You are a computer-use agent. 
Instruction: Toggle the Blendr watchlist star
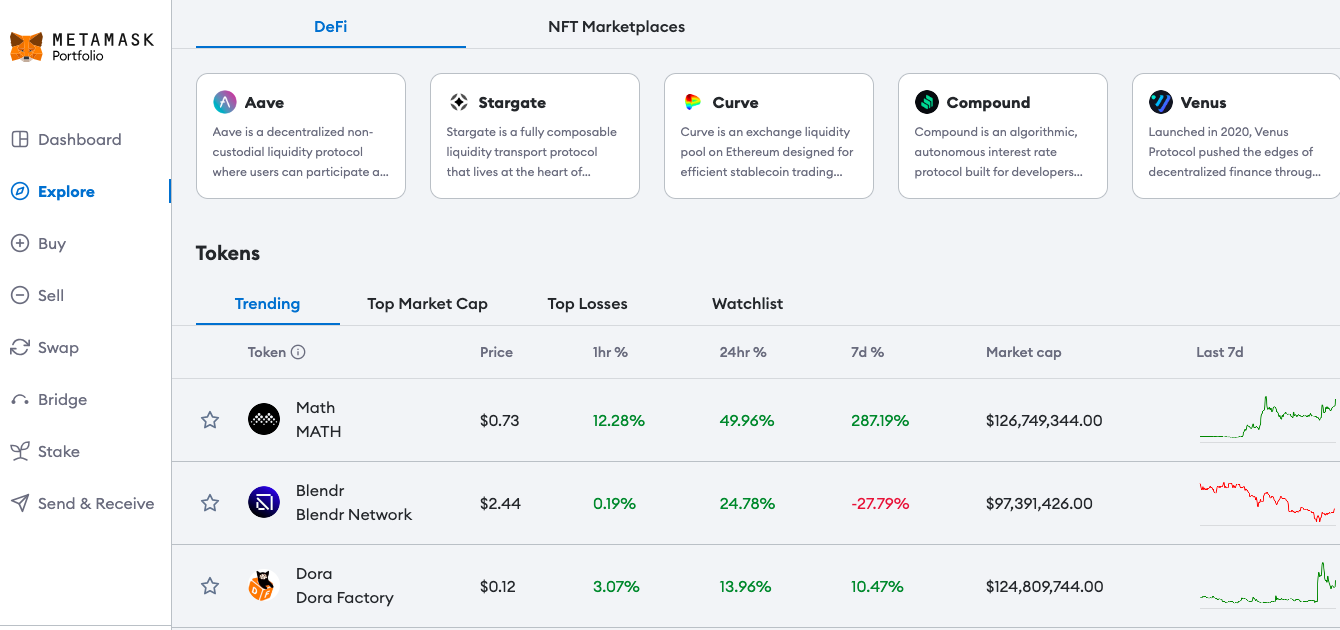tap(210, 503)
